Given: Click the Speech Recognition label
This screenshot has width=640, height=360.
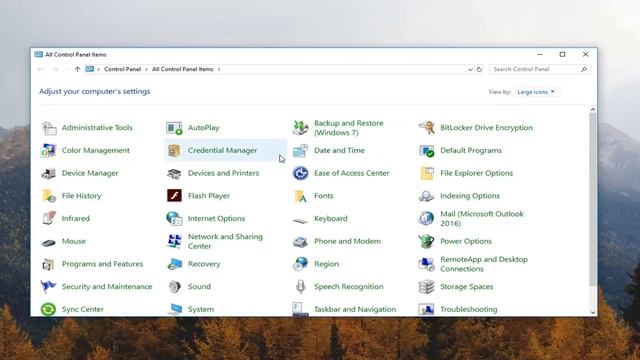Looking at the screenshot, I should point(349,287).
